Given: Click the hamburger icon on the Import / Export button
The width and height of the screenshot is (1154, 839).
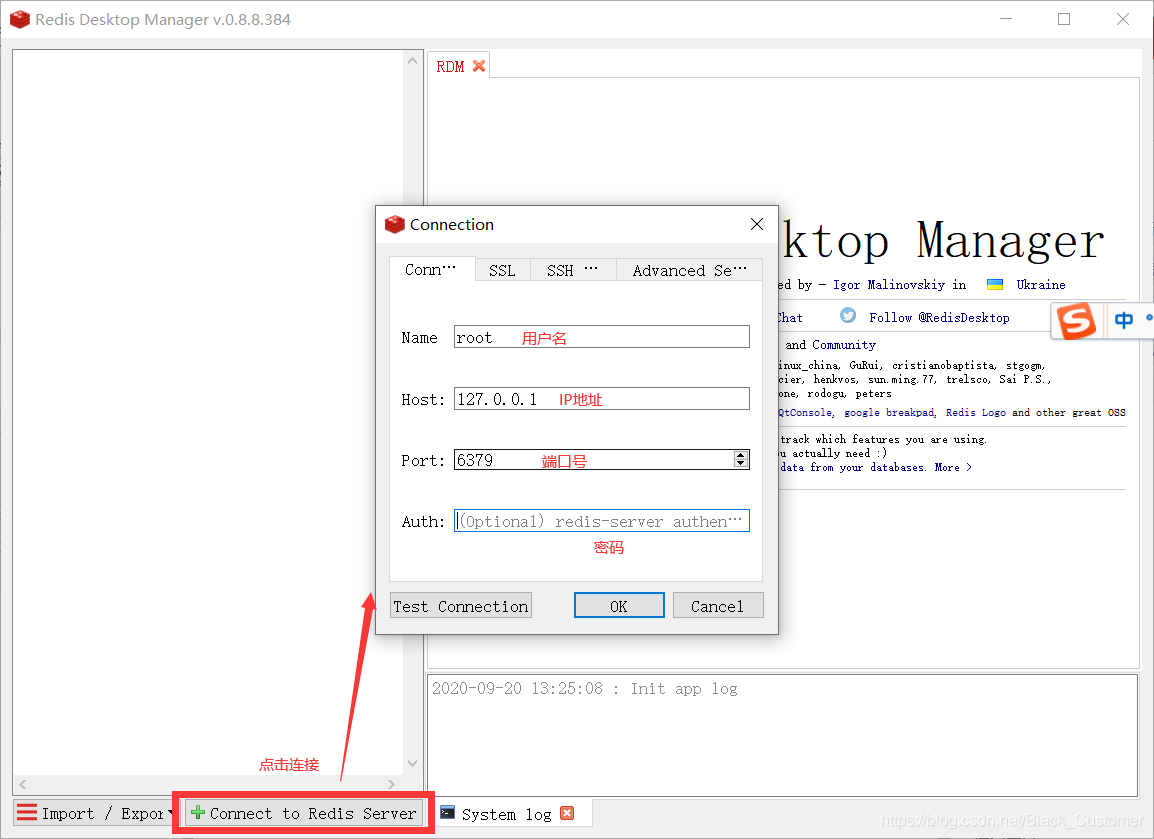Looking at the screenshot, I should pyautogui.click(x=27, y=813).
